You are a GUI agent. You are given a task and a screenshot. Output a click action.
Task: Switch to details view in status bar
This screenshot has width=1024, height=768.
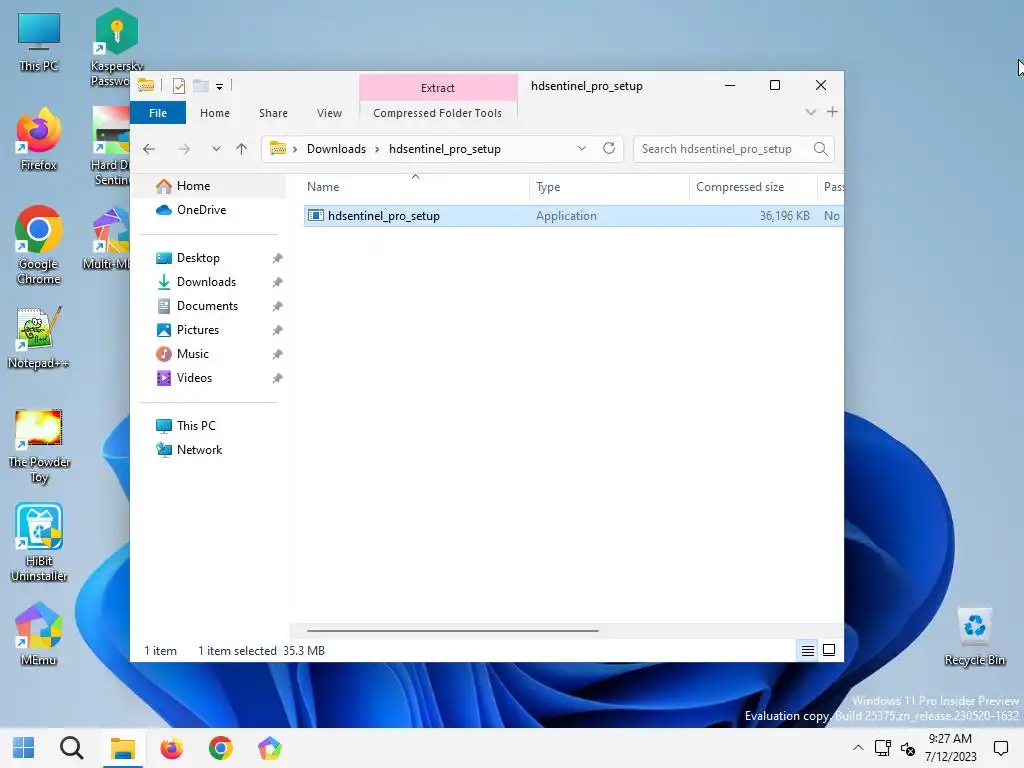808,650
